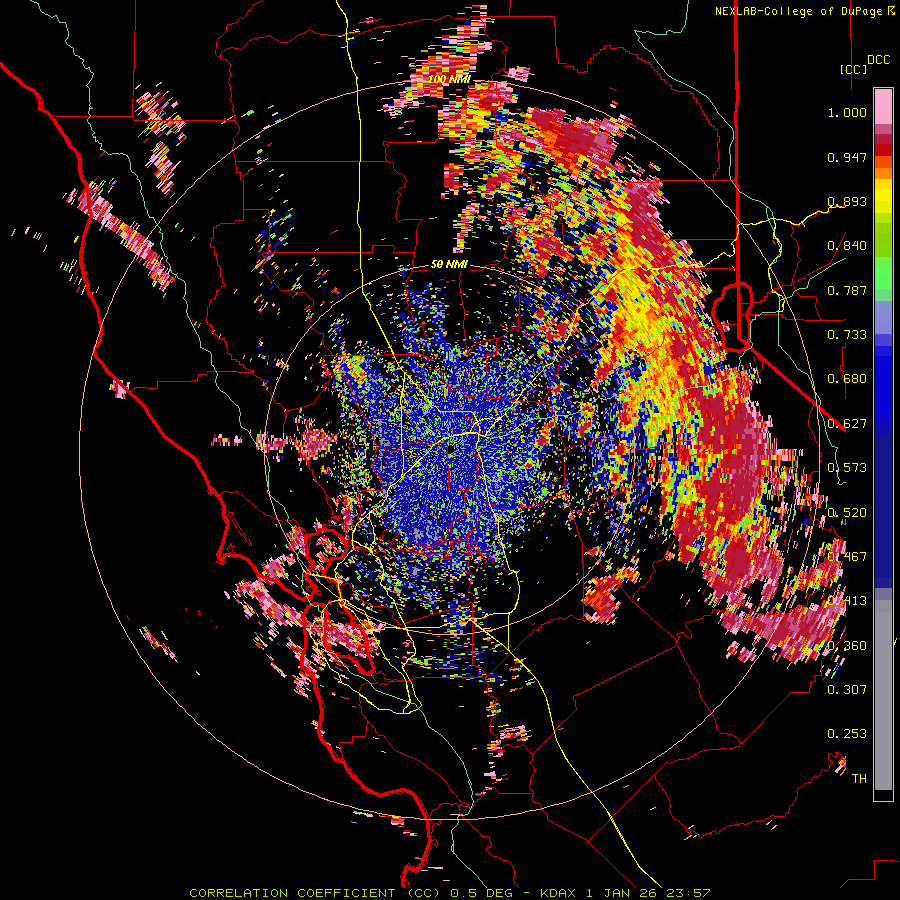900x900 pixels.
Task: Select the 1.000 value on the CC scale
Action: coord(847,112)
